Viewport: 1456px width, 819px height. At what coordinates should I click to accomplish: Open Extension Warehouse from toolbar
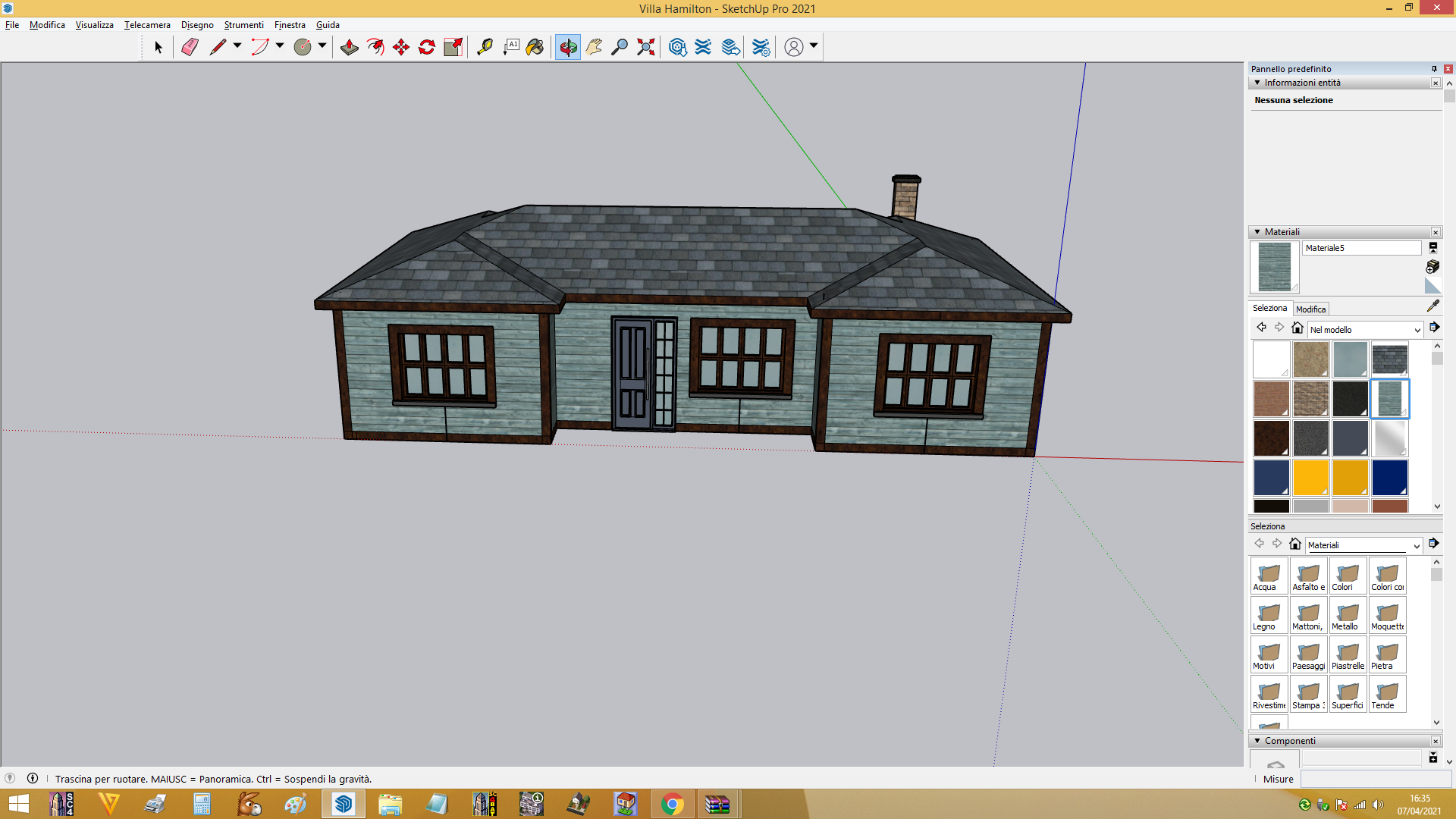point(704,47)
